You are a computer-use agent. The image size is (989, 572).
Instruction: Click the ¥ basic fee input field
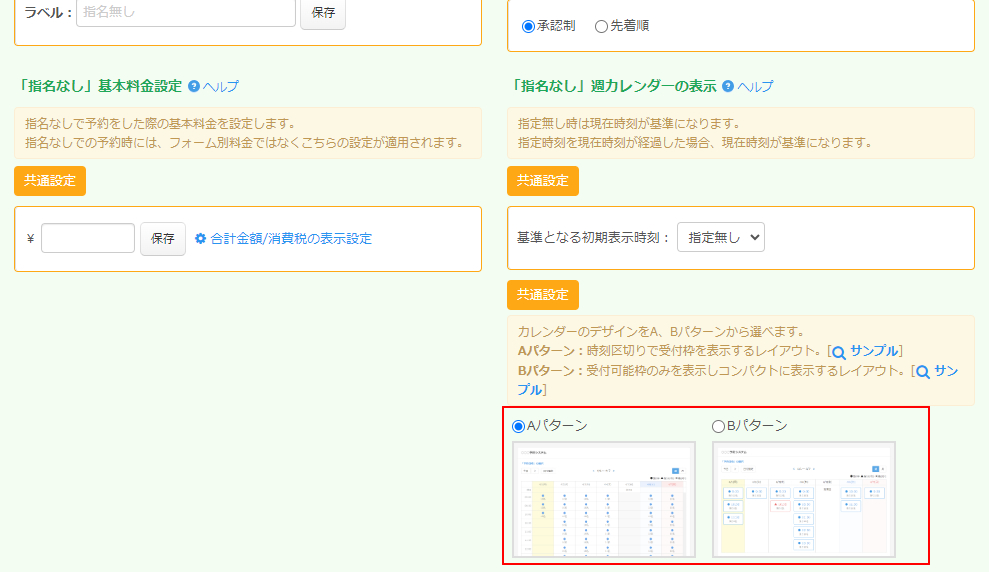[x=88, y=238]
